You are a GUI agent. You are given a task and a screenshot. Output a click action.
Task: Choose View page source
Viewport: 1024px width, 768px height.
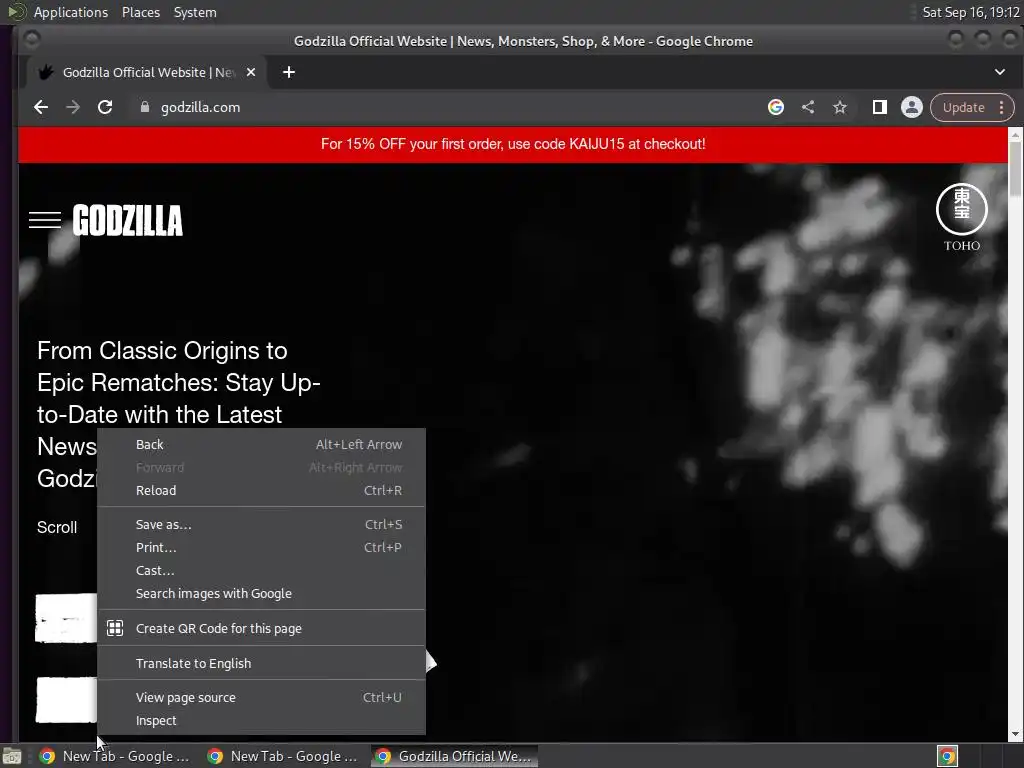261,697
